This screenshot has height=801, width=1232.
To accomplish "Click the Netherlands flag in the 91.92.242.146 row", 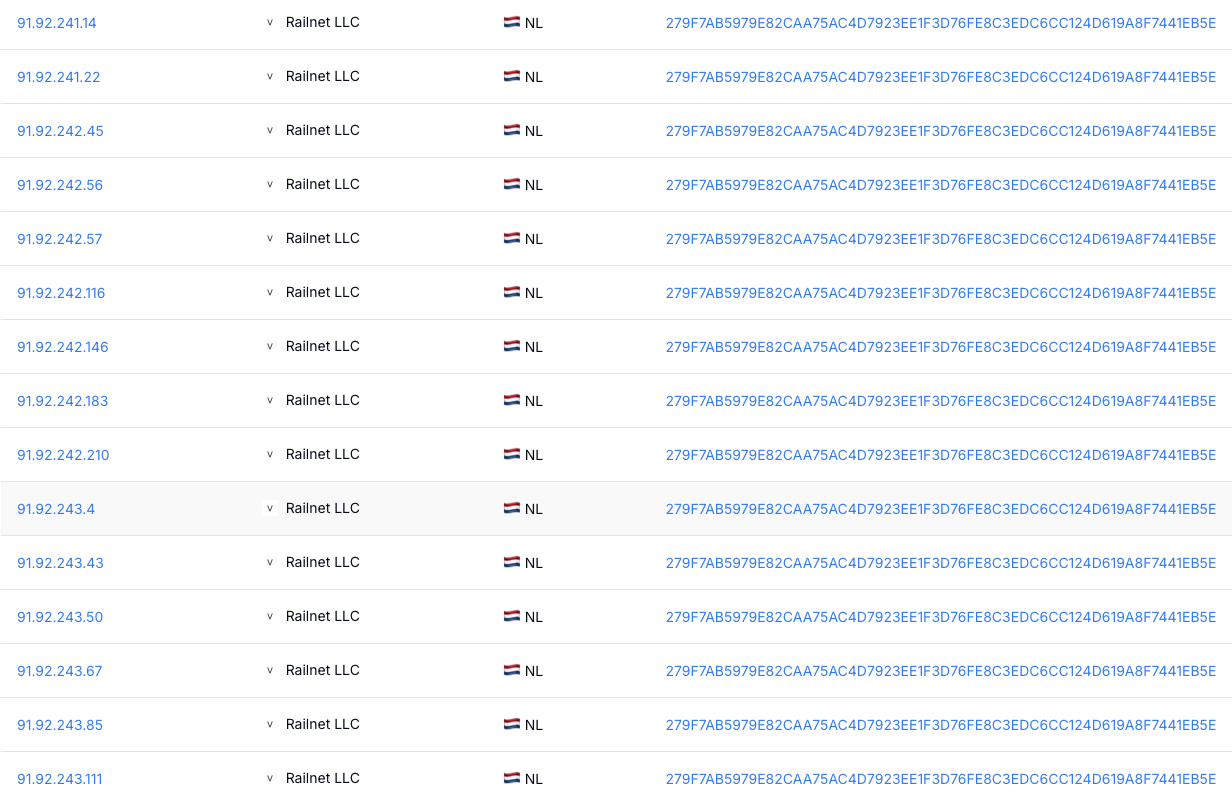I will click(x=511, y=346).
